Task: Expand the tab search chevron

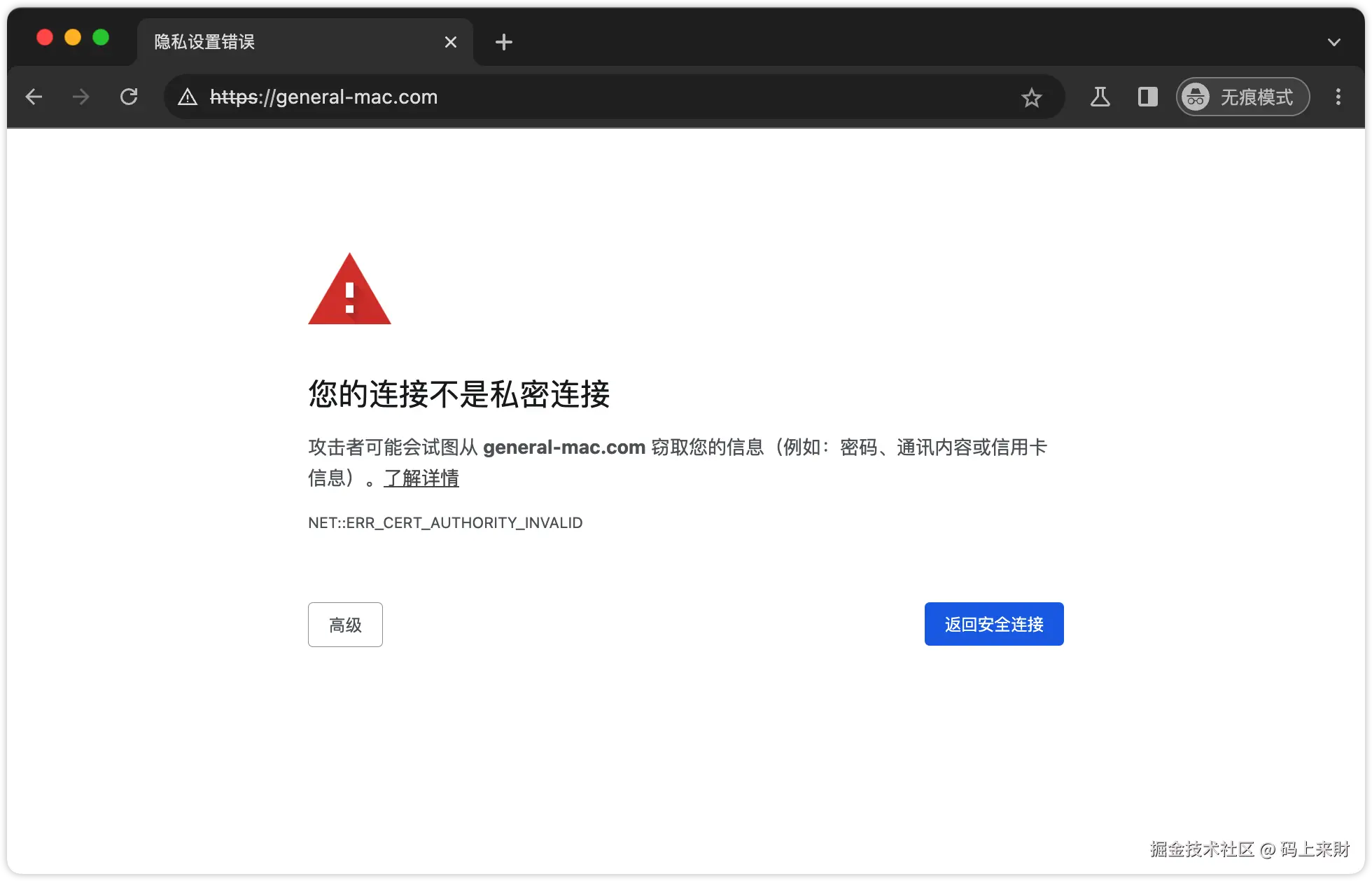Action: pyautogui.click(x=1333, y=42)
